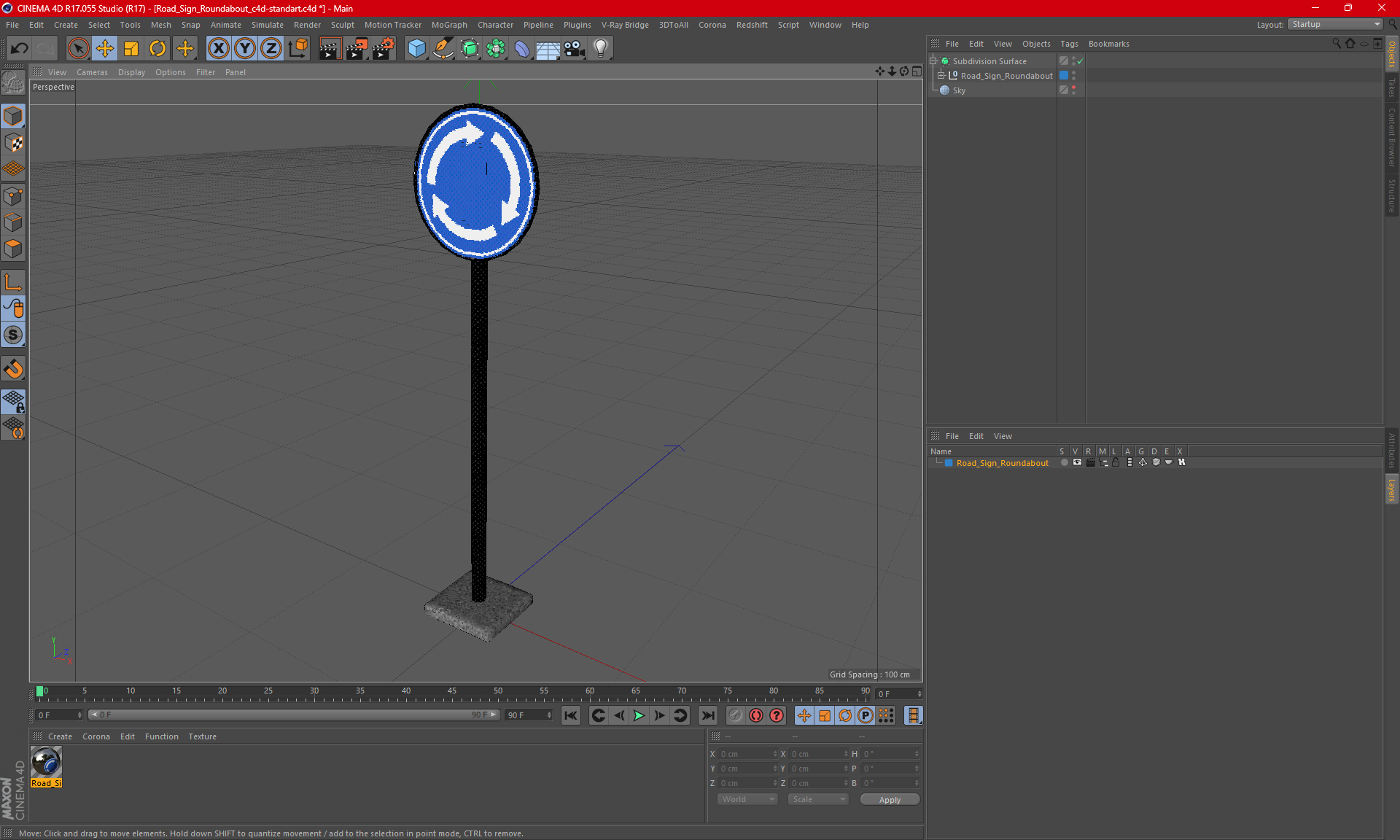Open viewport Cameras menu
Image resolution: width=1400 pixels, height=840 pixels.
92,72
